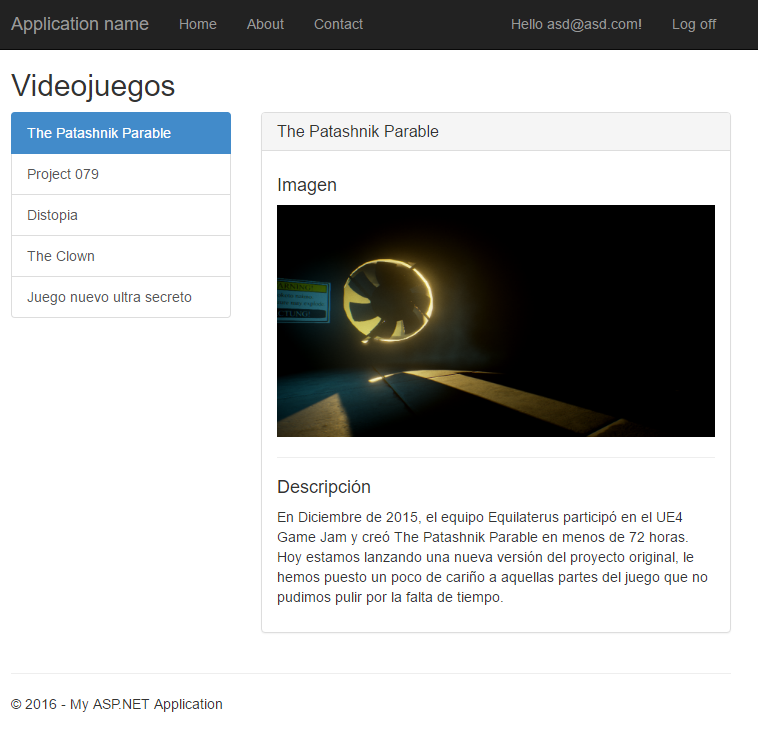Click the Application name brand link
The image size is (758, 731).
(x=80, y=24)
